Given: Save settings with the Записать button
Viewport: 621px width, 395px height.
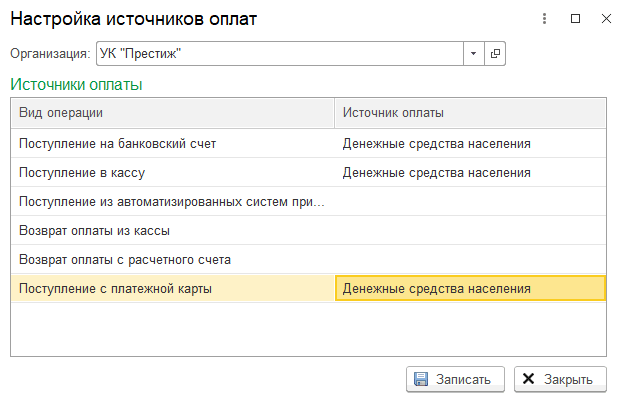Looking at the screenshot, I should click(x=455, y=379).
